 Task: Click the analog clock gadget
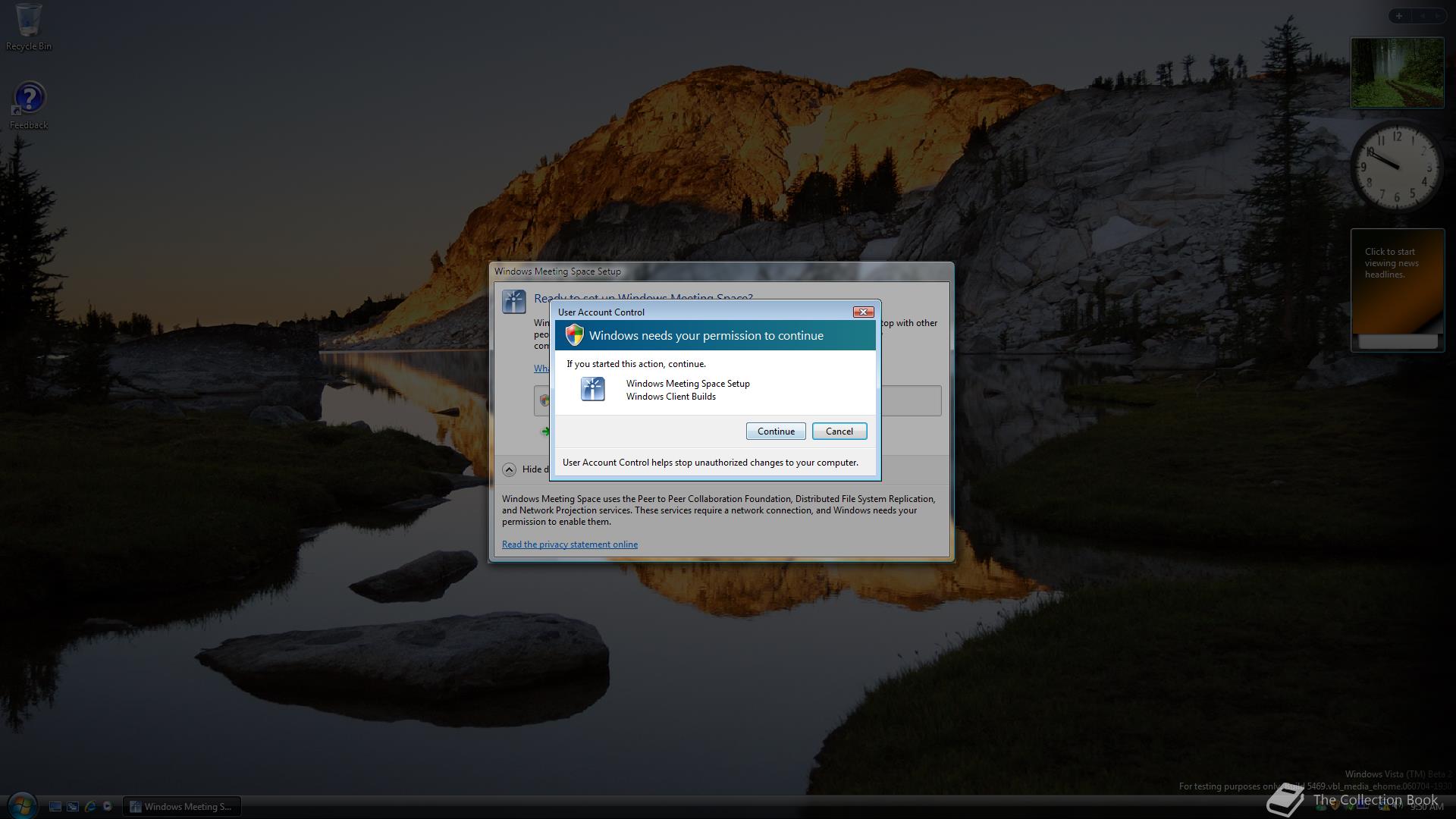coord(1396,166)
